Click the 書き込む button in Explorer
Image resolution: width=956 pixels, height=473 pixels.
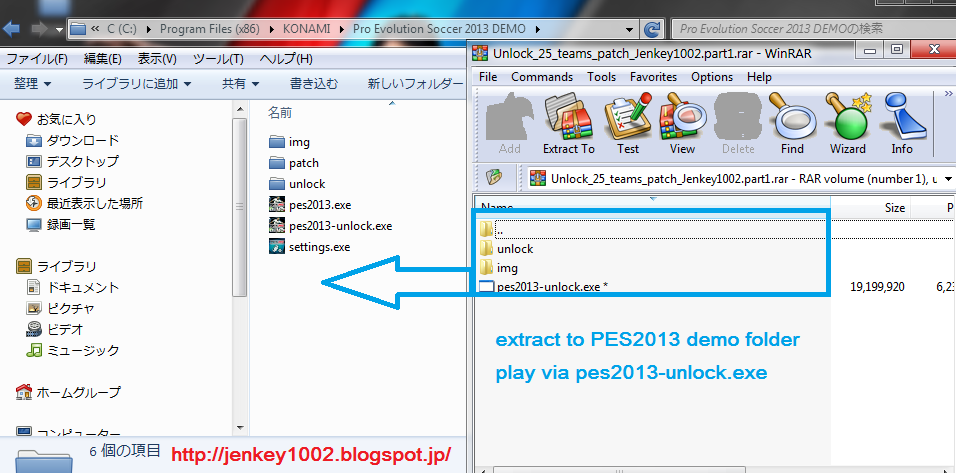313,83
